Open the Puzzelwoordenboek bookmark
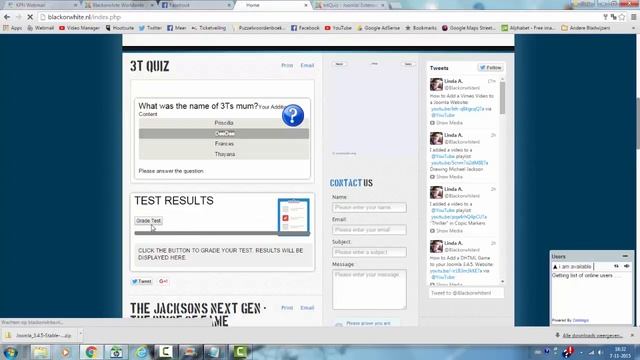This screenshot has width=640, height=360. click(258, 28)
